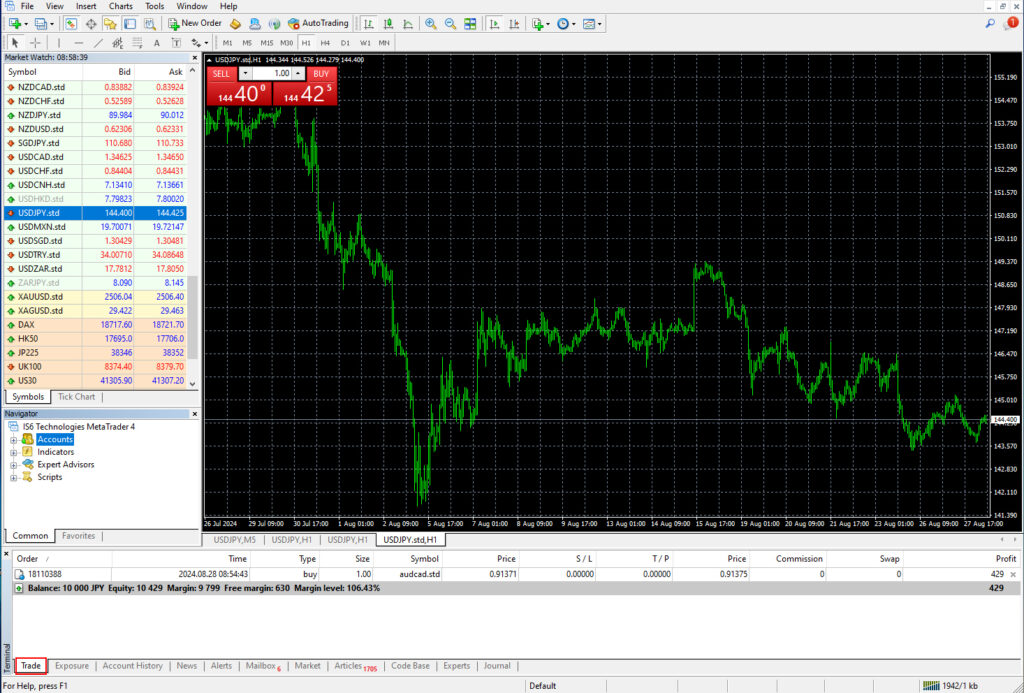The image size is (1024, 693).
Task: Open a new chart from the toolbar icon
Action: (x=14, y=24)
